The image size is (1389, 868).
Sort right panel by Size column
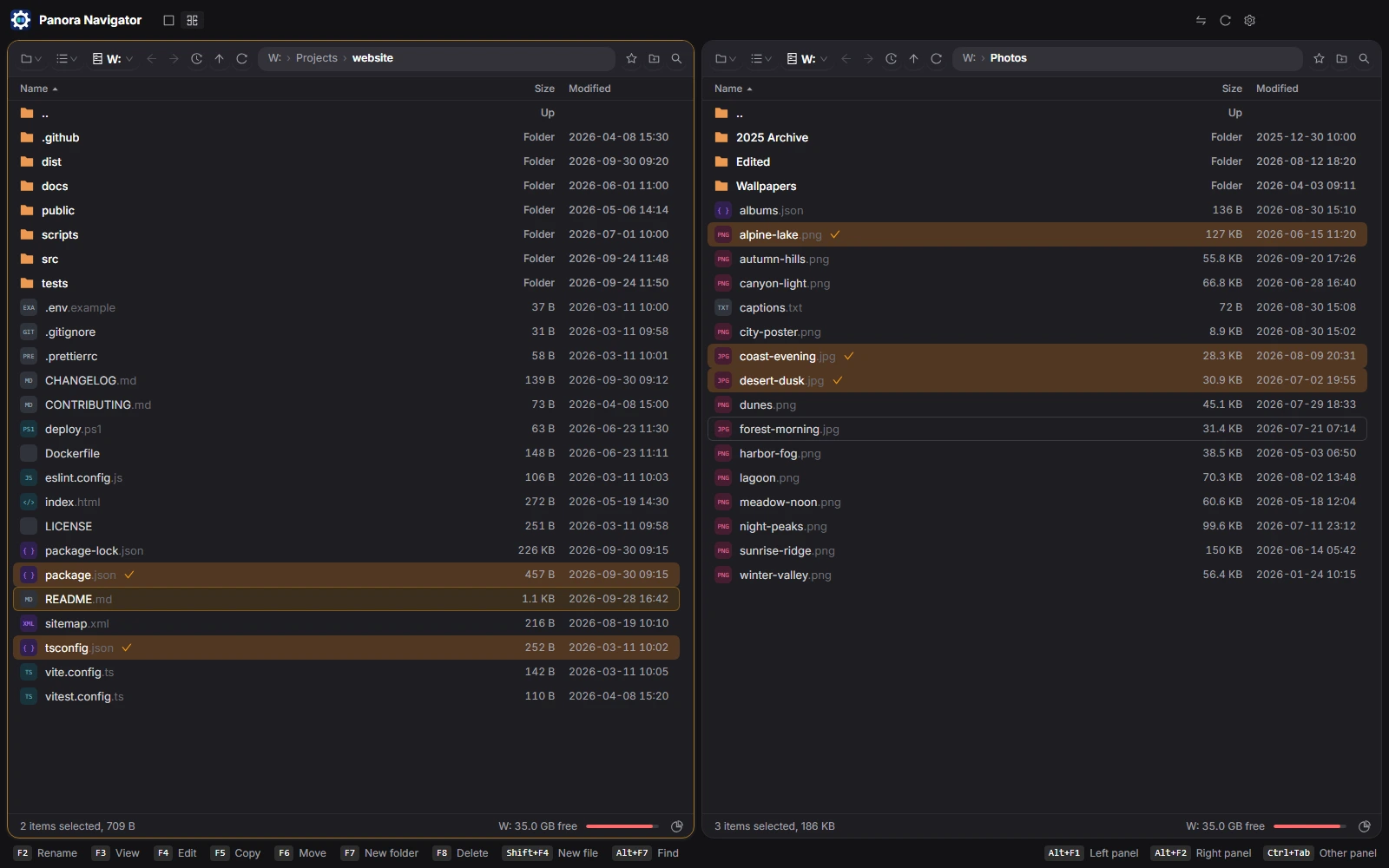point(1232,89)
